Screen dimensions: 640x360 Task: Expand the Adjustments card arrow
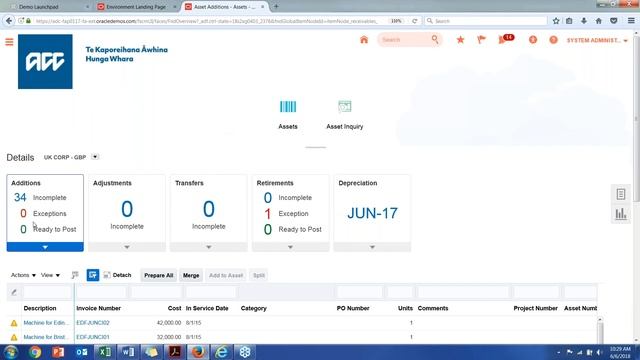coord(127,247)
